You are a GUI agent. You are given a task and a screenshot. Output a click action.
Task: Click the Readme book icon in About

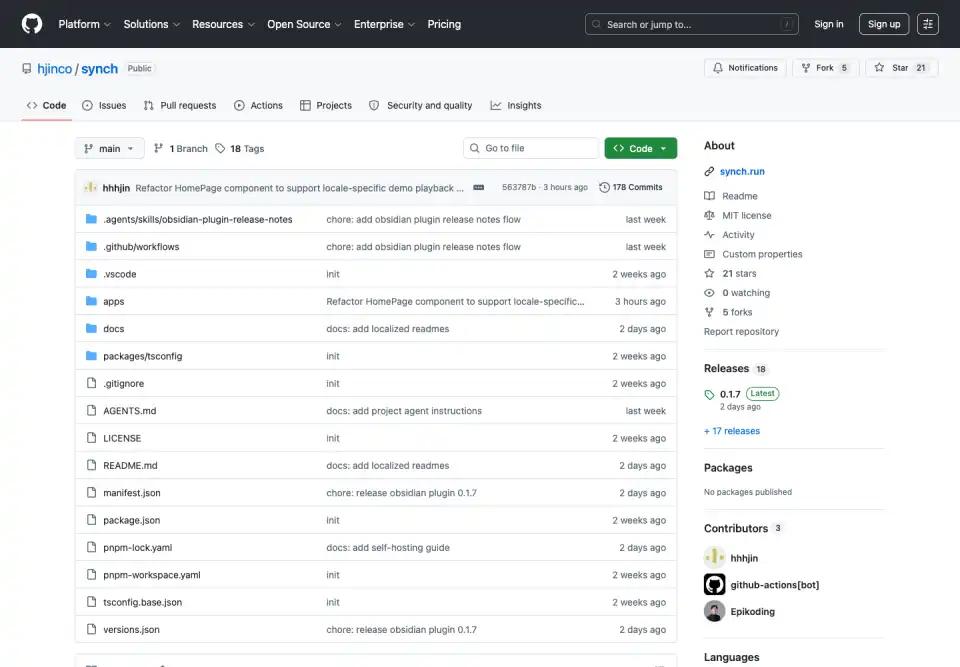pos(709,196)
